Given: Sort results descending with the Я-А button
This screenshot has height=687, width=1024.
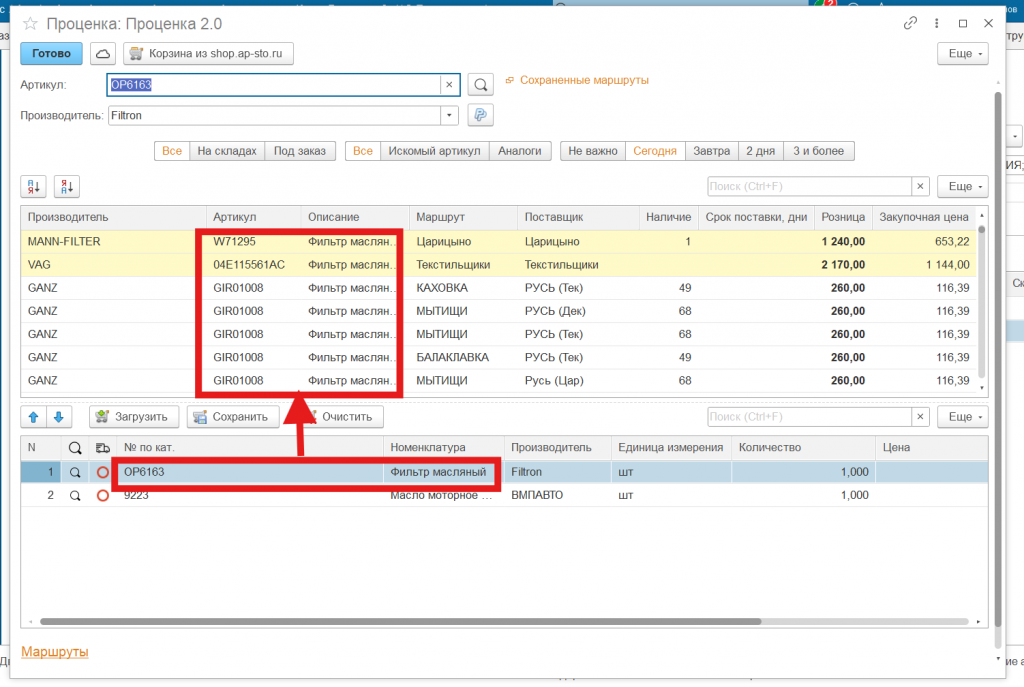Looking at the screenshot, I should coord(66,186).
